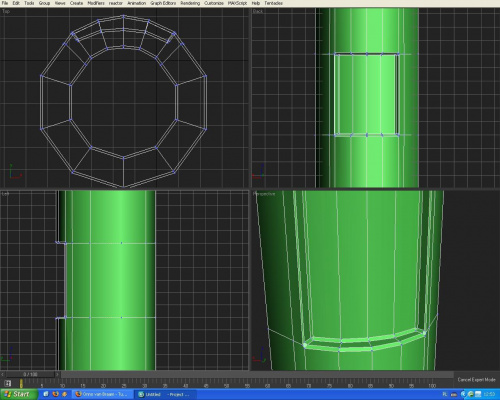Image resolution: width=500 pixels, height=400 pixels.
Task: Open the Graph Editors menu
Action: click(163, 3)
